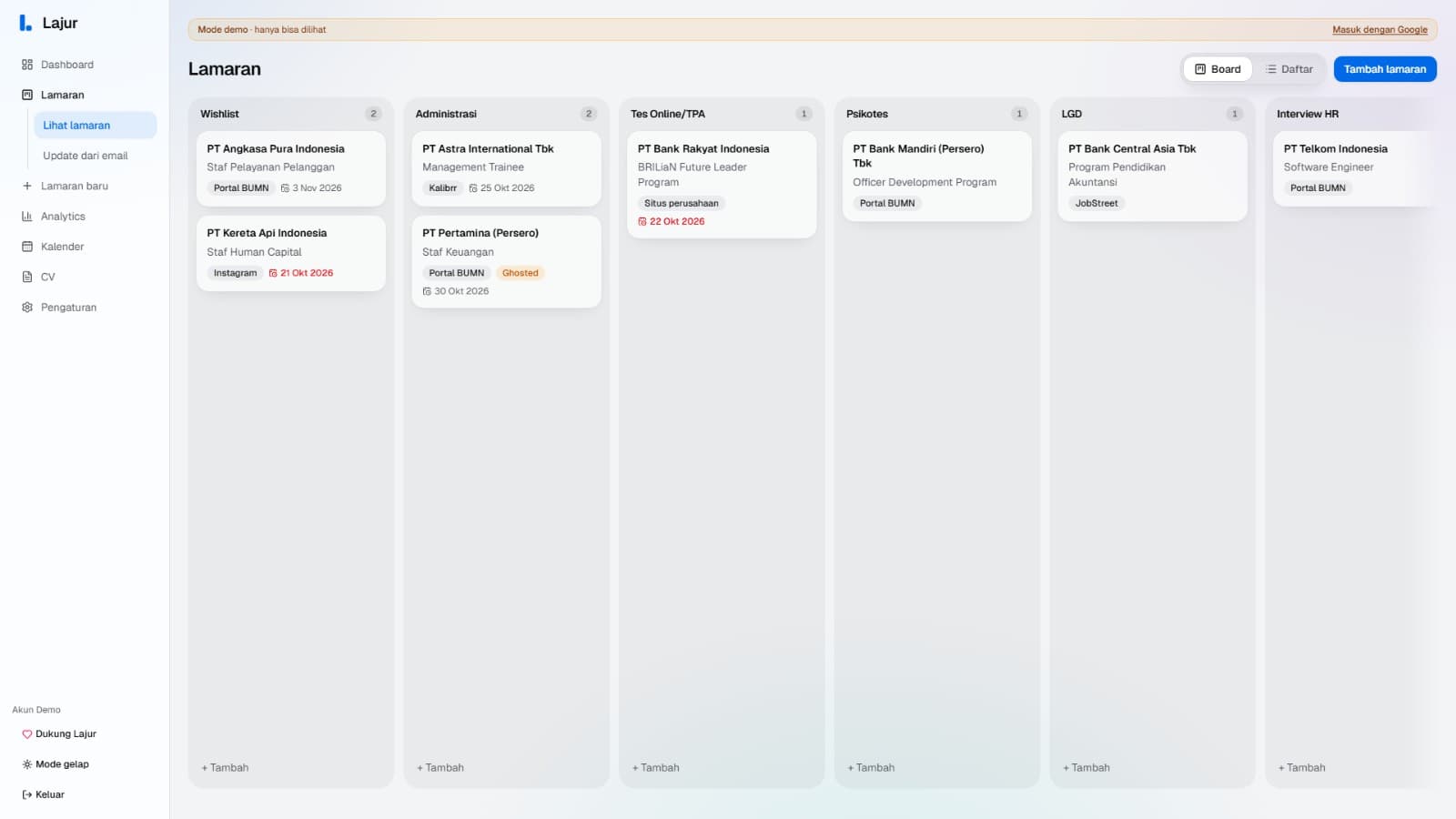Click Masuk dengan Google link
1456x819 pixels.
click(x=1380, y=30)
